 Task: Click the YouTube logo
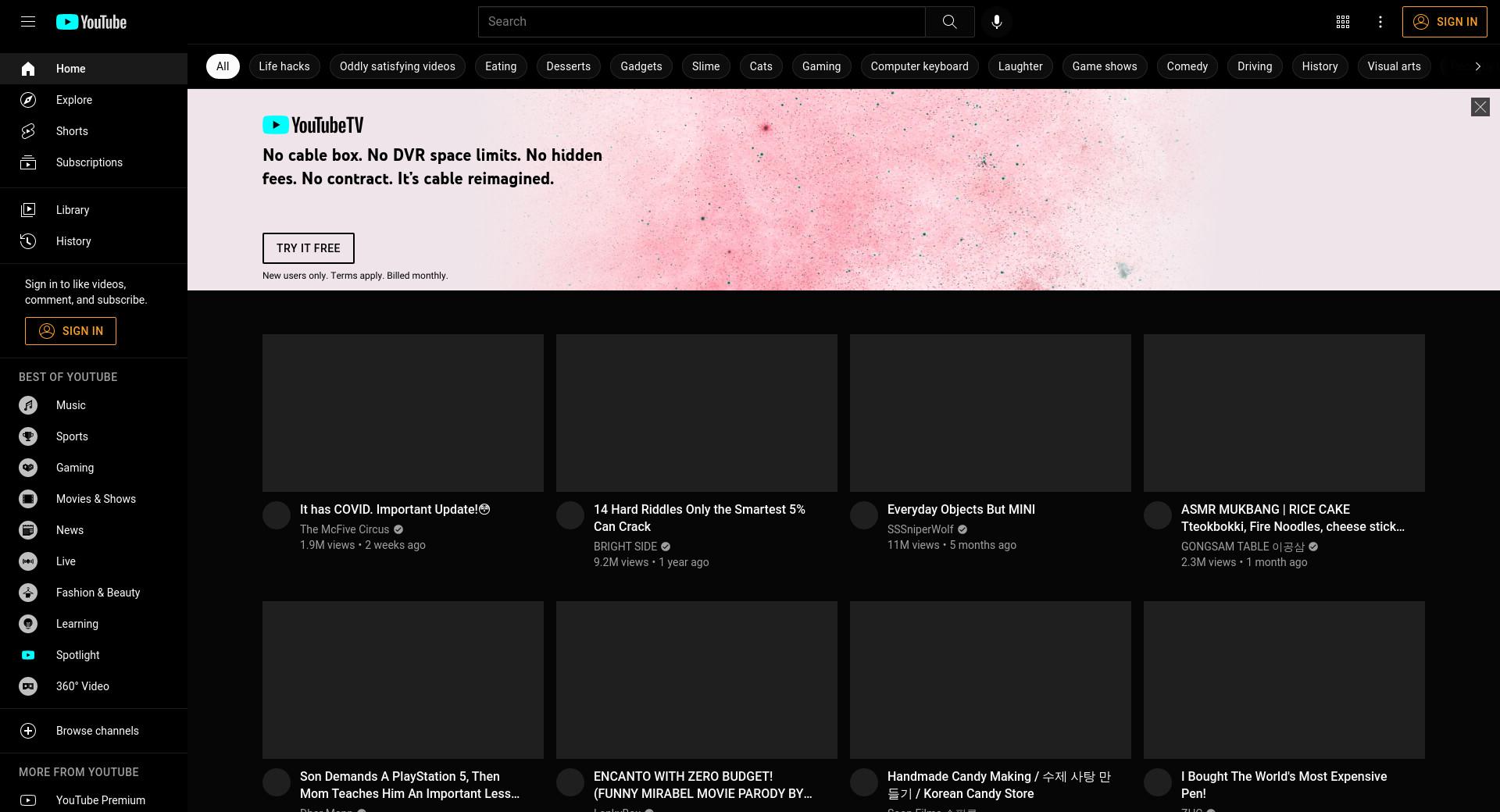(x=91, y=22)
